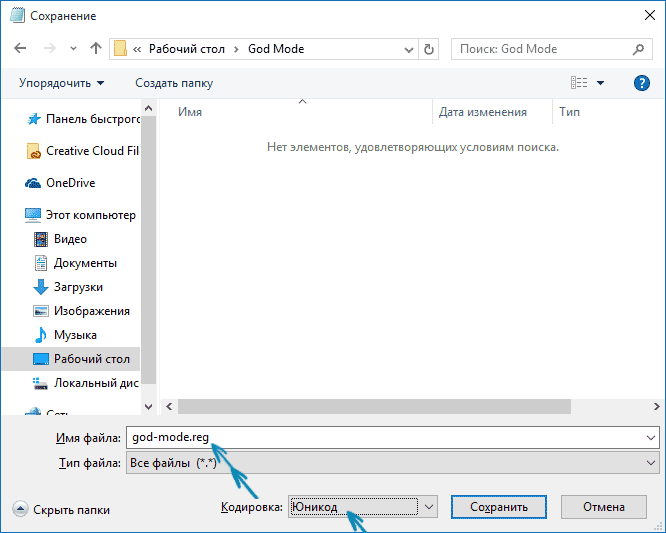Click the sidebar scrollbar up arrow
Viewport: 666px width, 533px height.
coord(149,108)
